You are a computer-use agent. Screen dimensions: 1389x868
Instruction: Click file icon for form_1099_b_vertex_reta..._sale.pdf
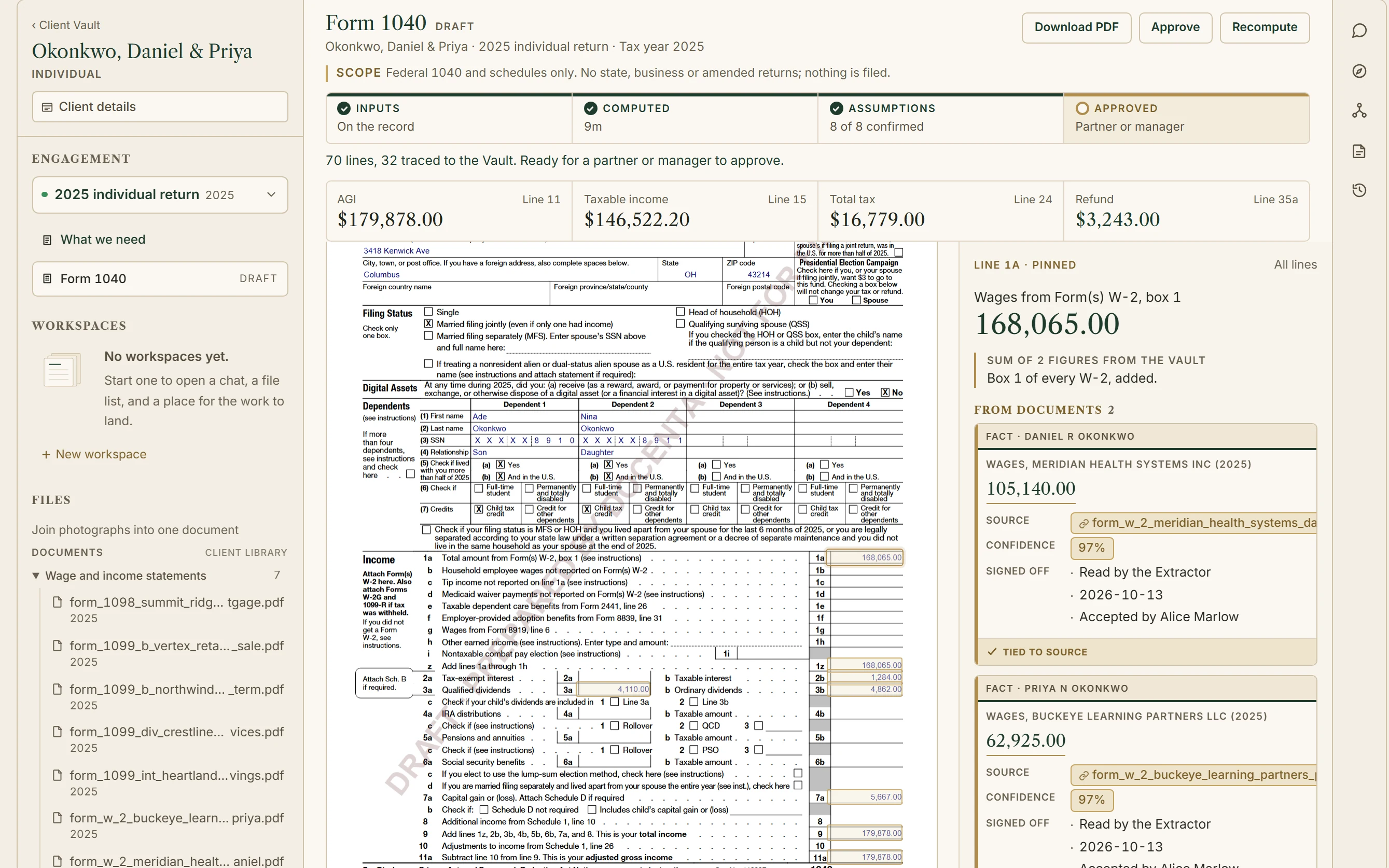(57, 645)
